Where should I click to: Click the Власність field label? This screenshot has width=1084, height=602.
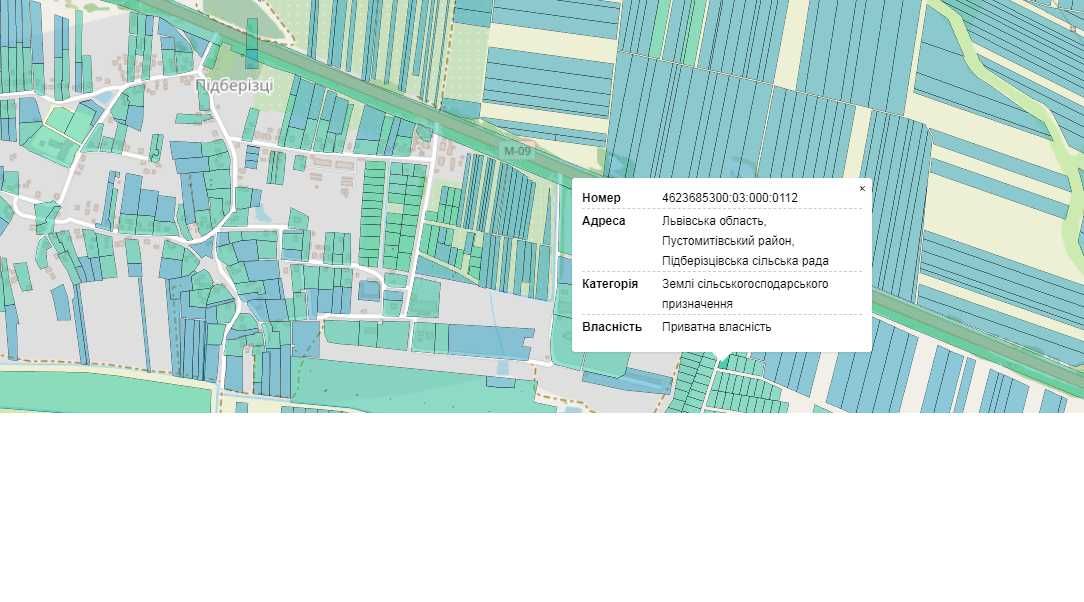612,327
